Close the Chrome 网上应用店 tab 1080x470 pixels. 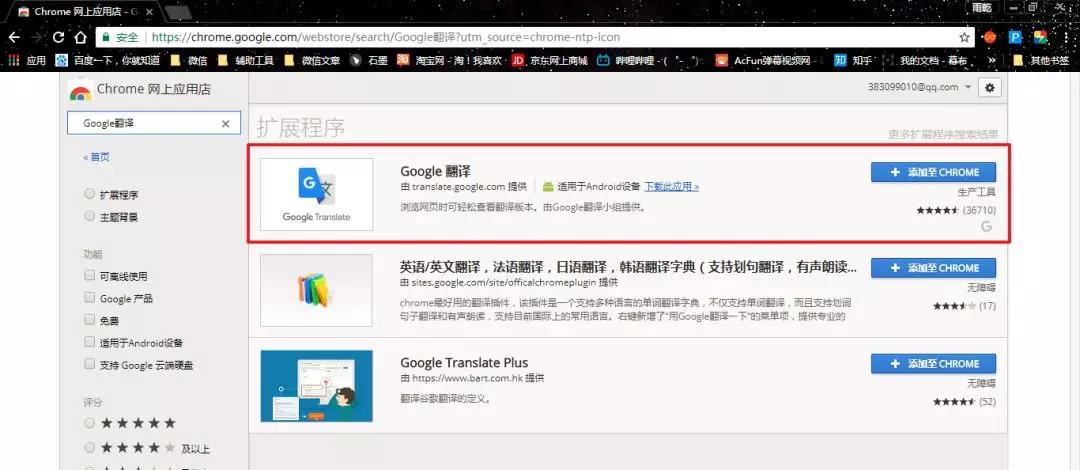click(x=149, y=12)
